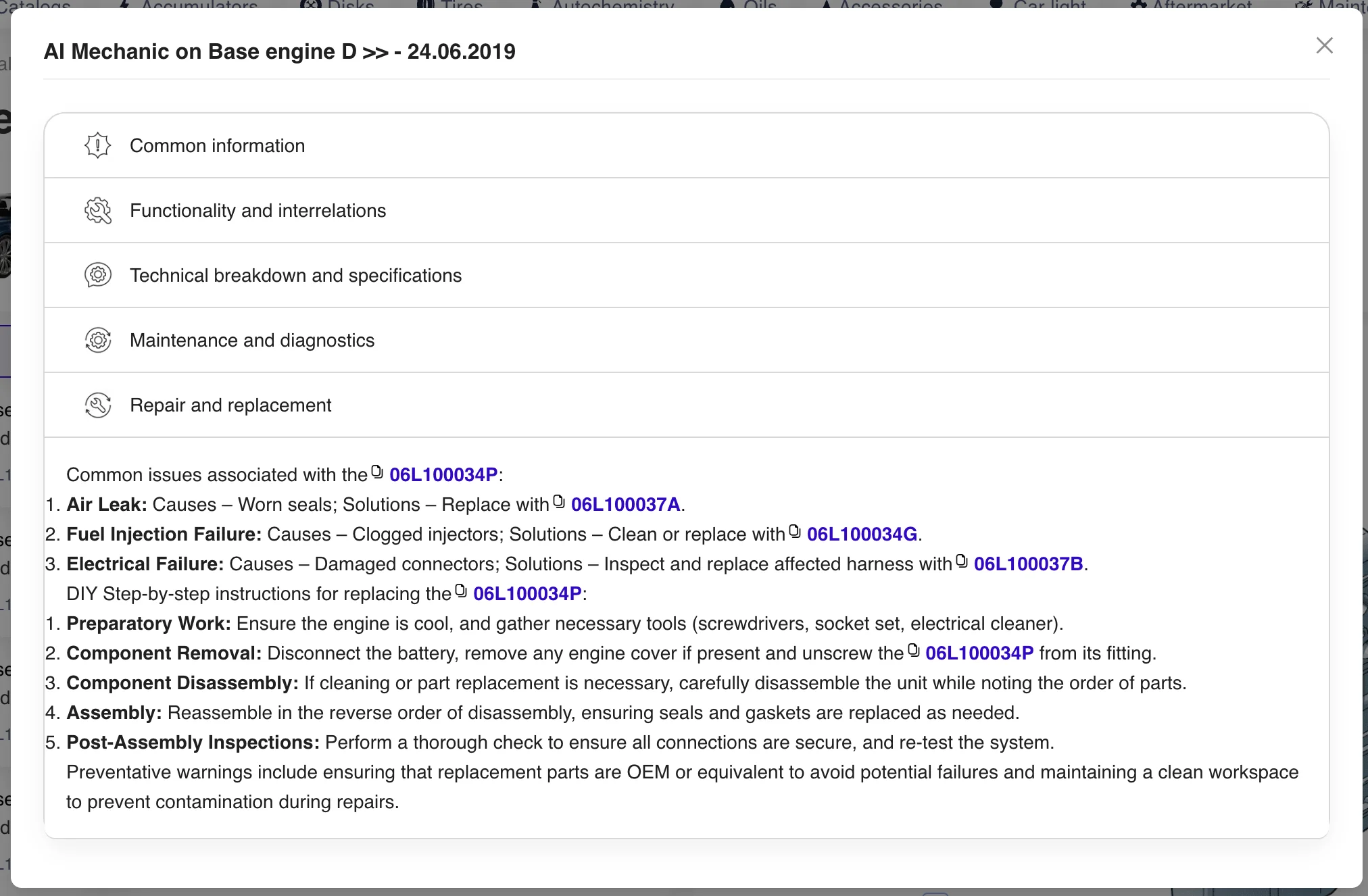Screen dimensions: 1368x896
Task: Open the 06L100037A part link
Action: tap(625, 505)
